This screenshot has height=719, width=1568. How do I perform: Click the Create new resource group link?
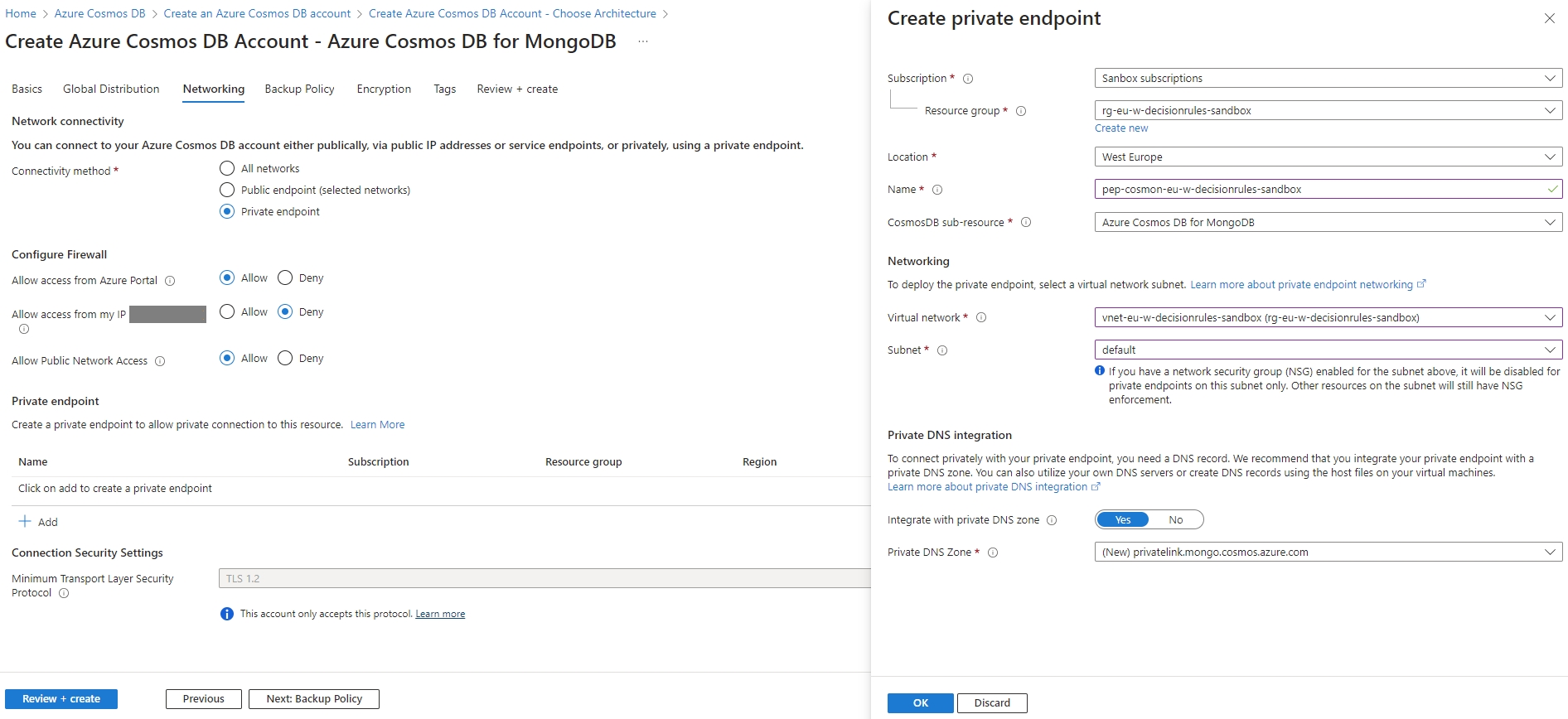pyautogui.click(x=1121, y=128)
